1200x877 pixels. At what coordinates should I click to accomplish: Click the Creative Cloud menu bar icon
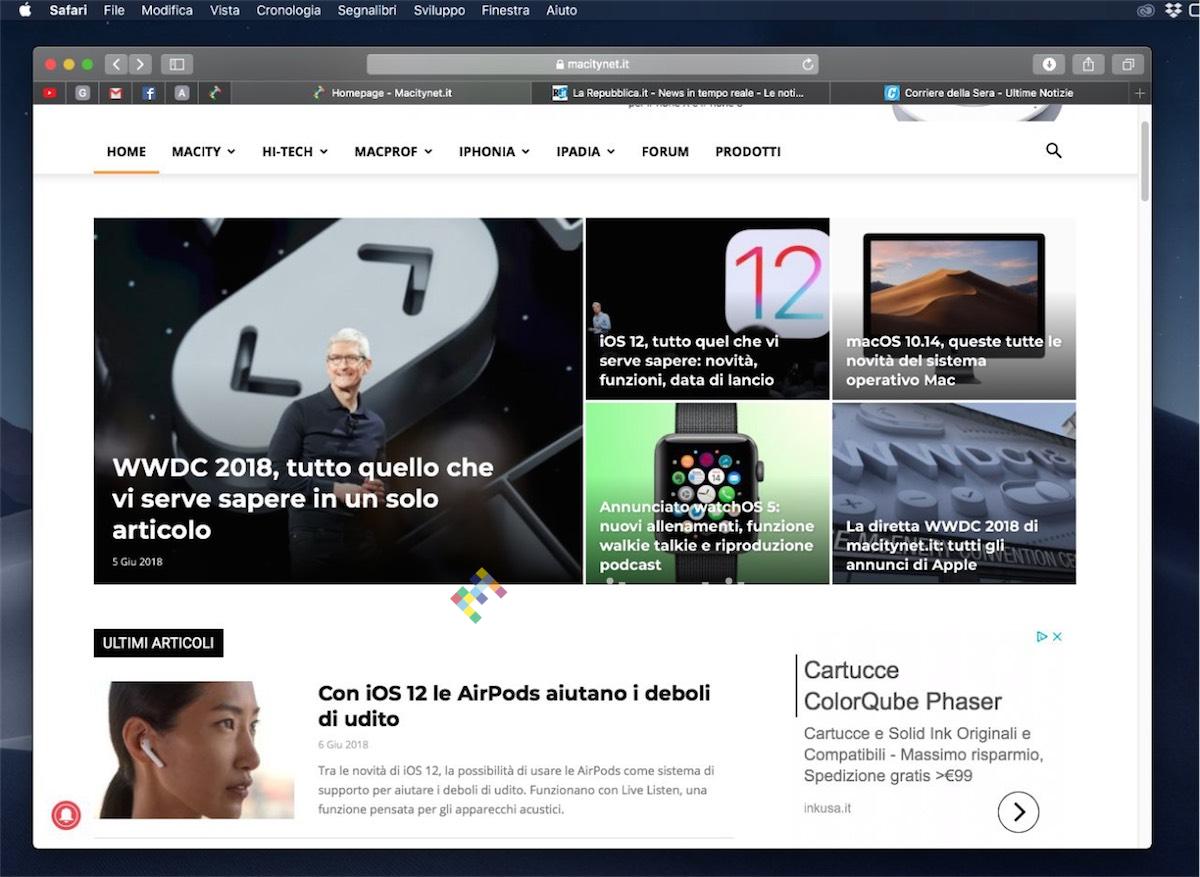coord(1146,10)
